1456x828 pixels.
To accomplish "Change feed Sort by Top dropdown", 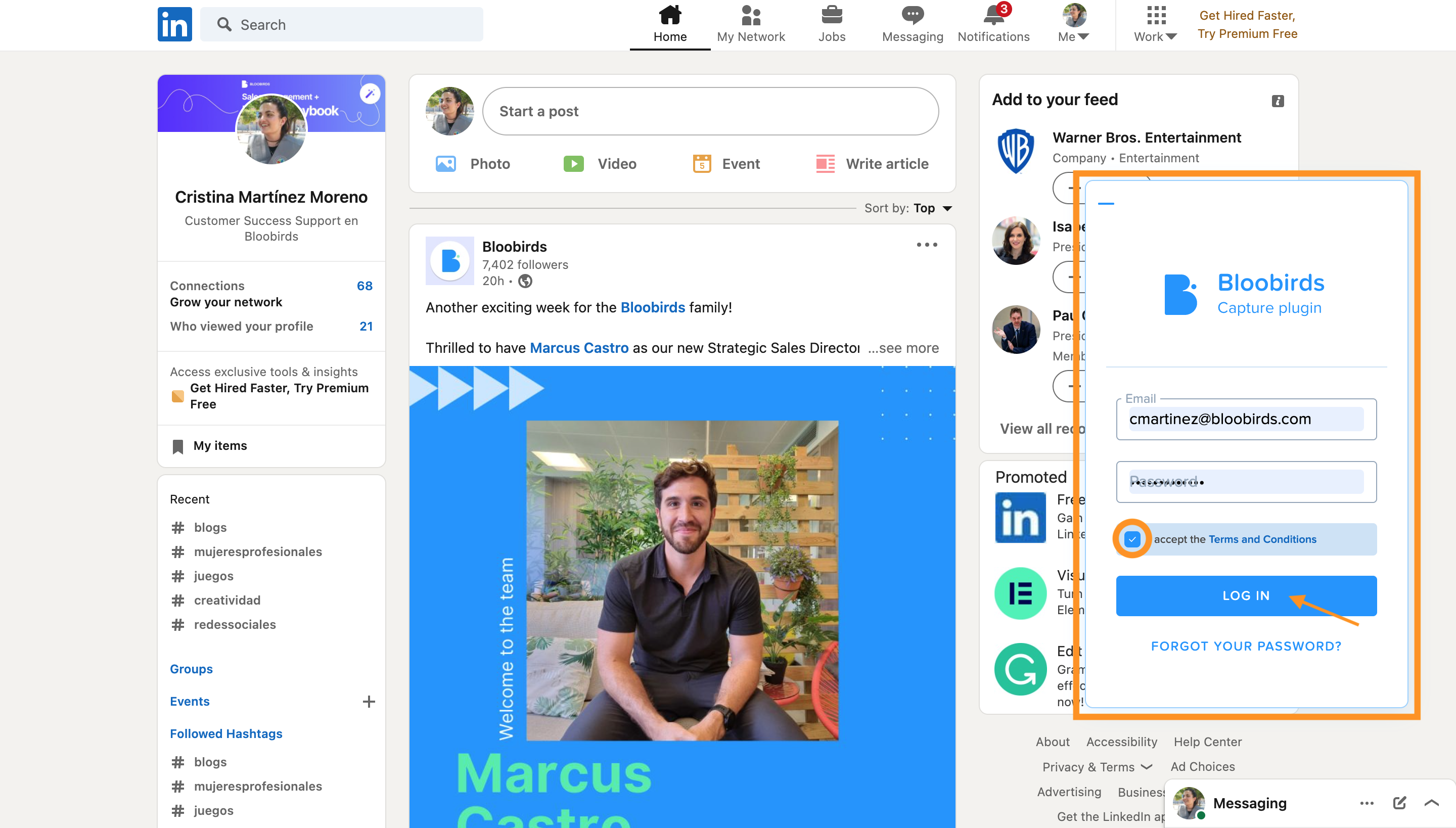I will [x=908, y=208].
